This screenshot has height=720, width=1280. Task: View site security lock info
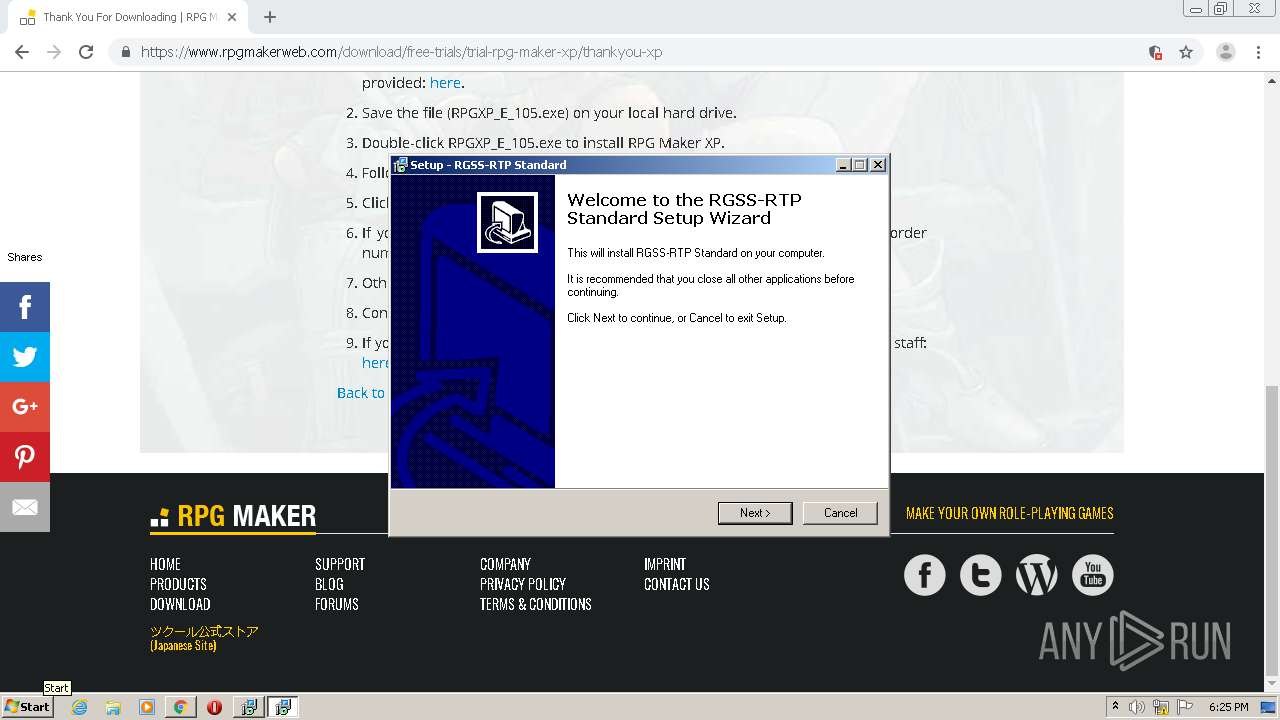125,52
